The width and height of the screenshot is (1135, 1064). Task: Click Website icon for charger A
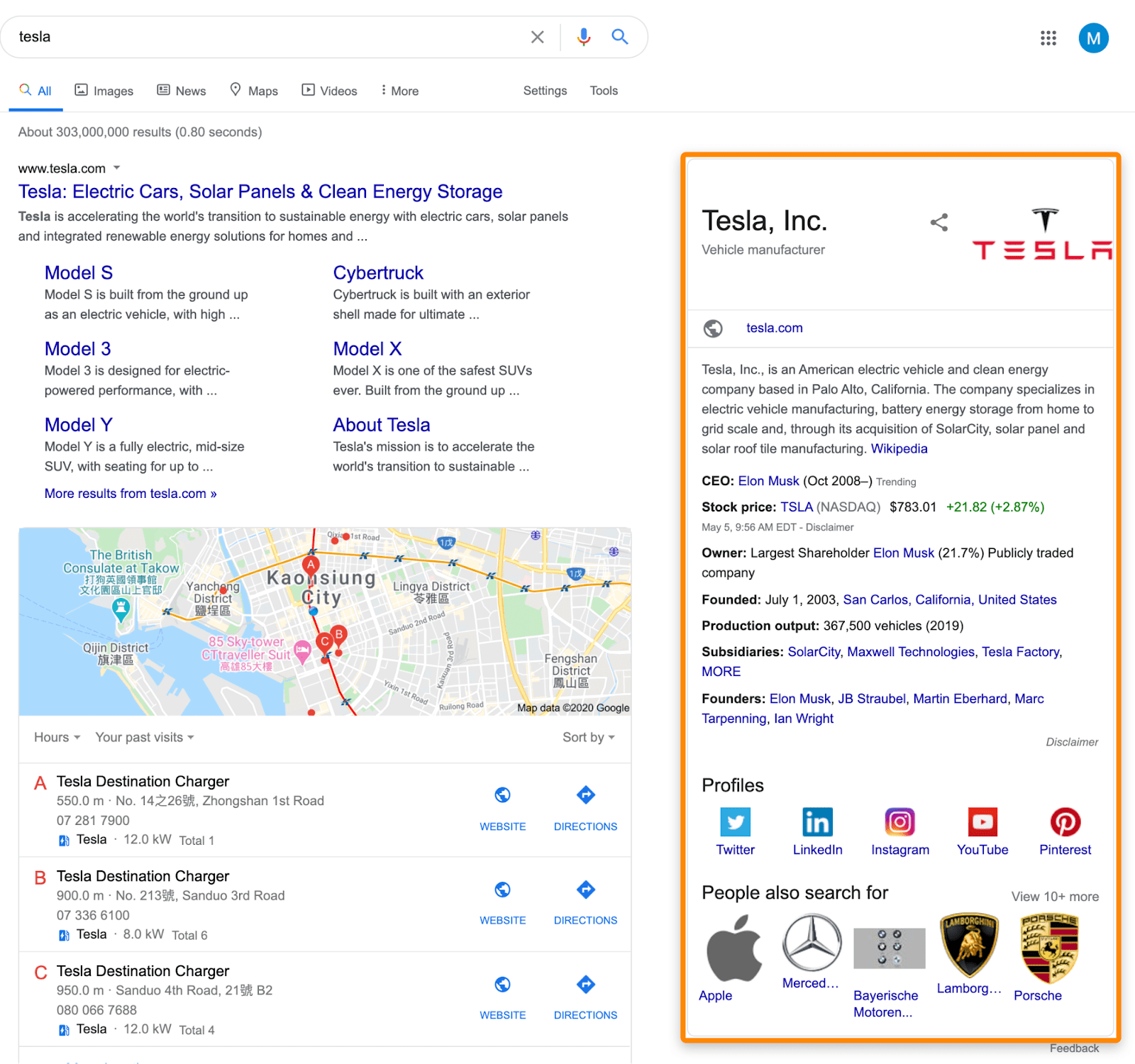tap(502, 795)
